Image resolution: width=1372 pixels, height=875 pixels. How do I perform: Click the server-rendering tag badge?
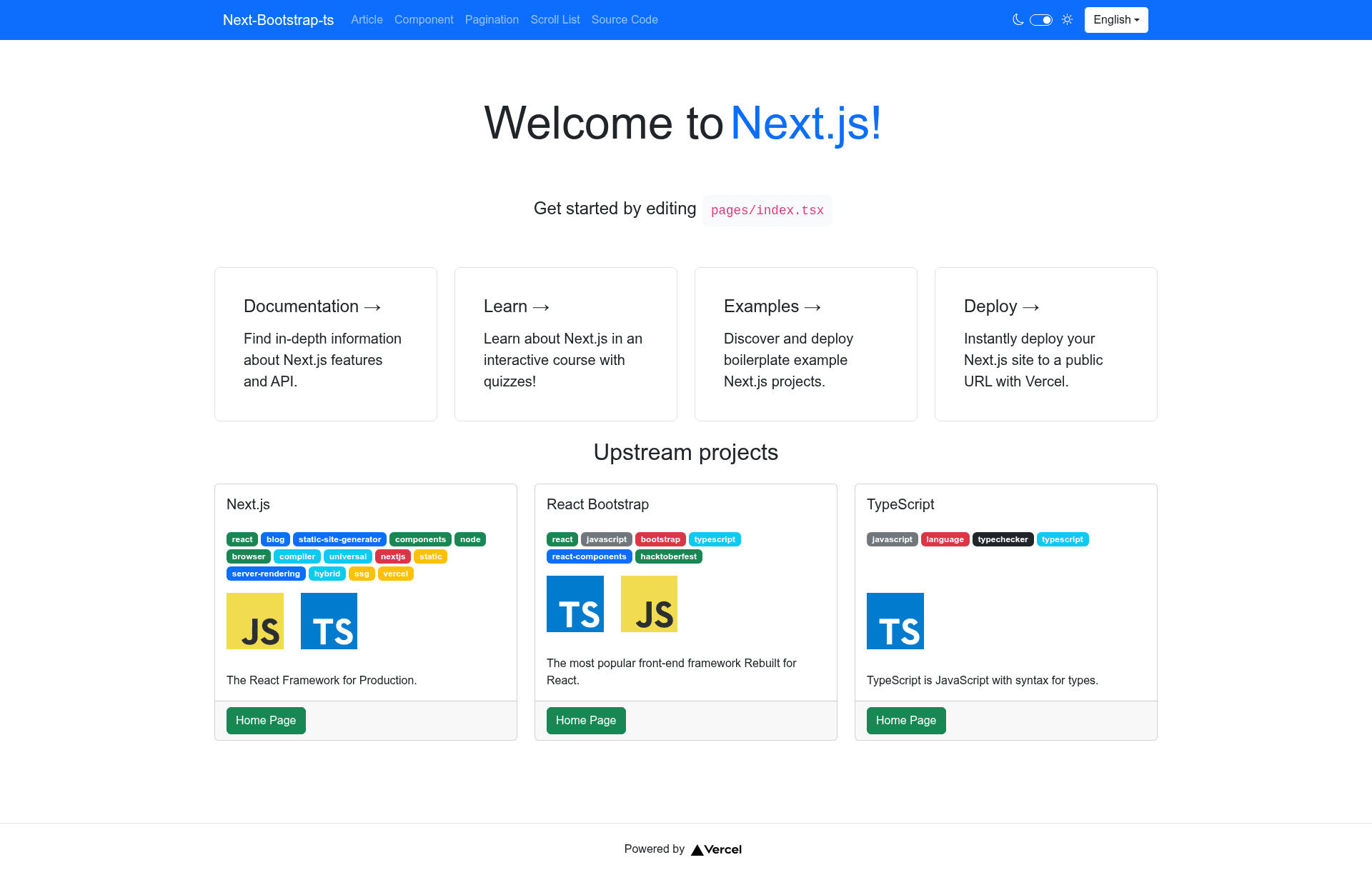point(266,574)
